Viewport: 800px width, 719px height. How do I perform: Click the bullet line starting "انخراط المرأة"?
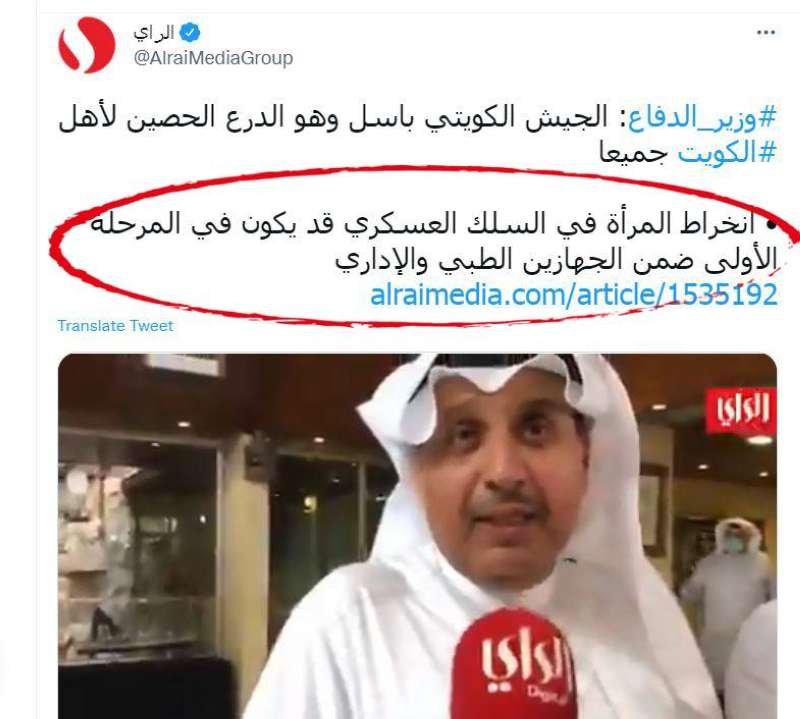point(433,225)
